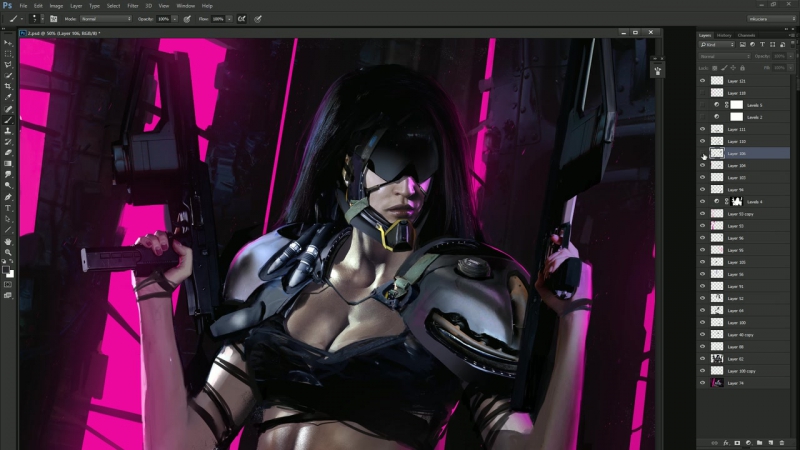This screenshot has height=450, width=800.
Task: Toggle the Brush panel icon in options bar
Action: [54, 19]
